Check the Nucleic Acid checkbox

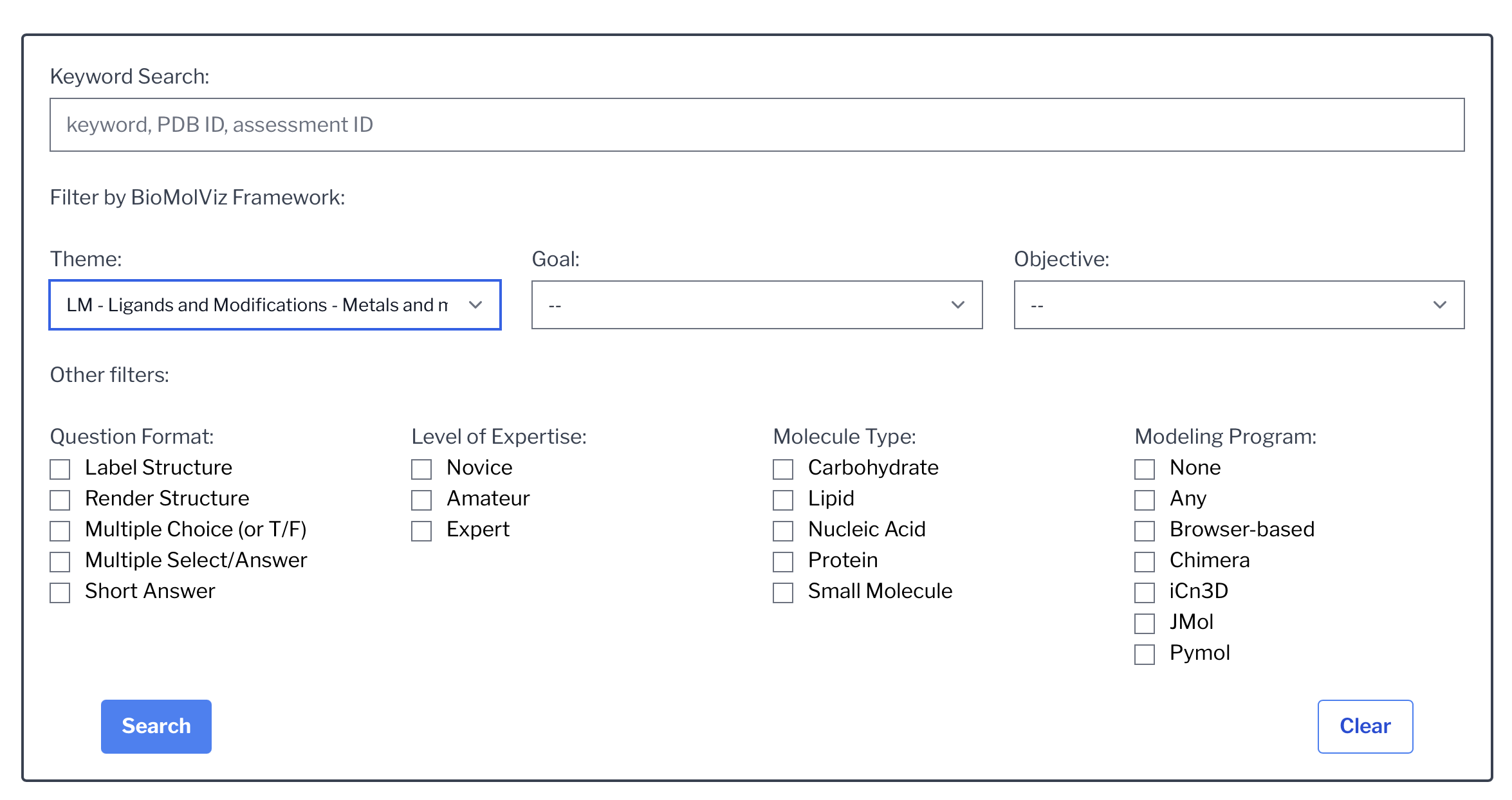point(784,531)
